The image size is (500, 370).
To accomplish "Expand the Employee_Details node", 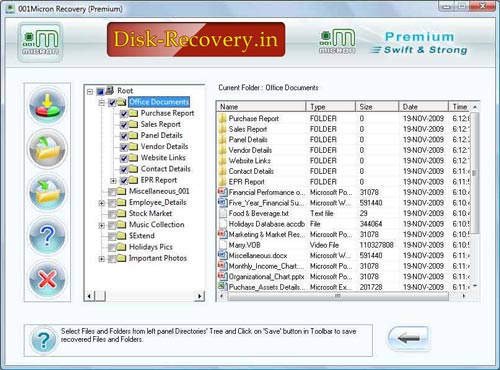I will pyautogui.click(x=102, y=203).
